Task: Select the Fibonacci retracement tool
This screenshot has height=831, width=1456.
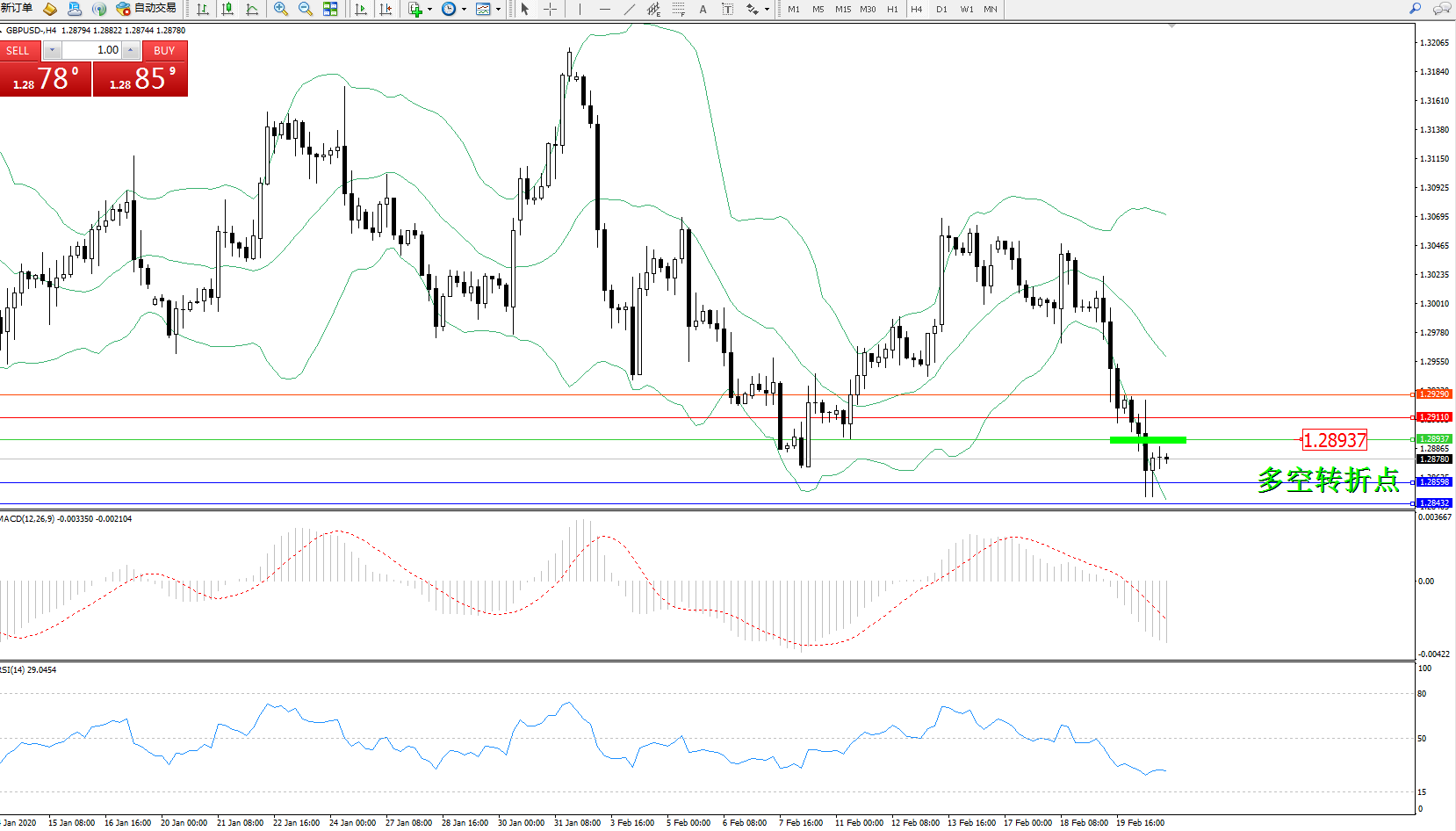Action: point(678,9)
